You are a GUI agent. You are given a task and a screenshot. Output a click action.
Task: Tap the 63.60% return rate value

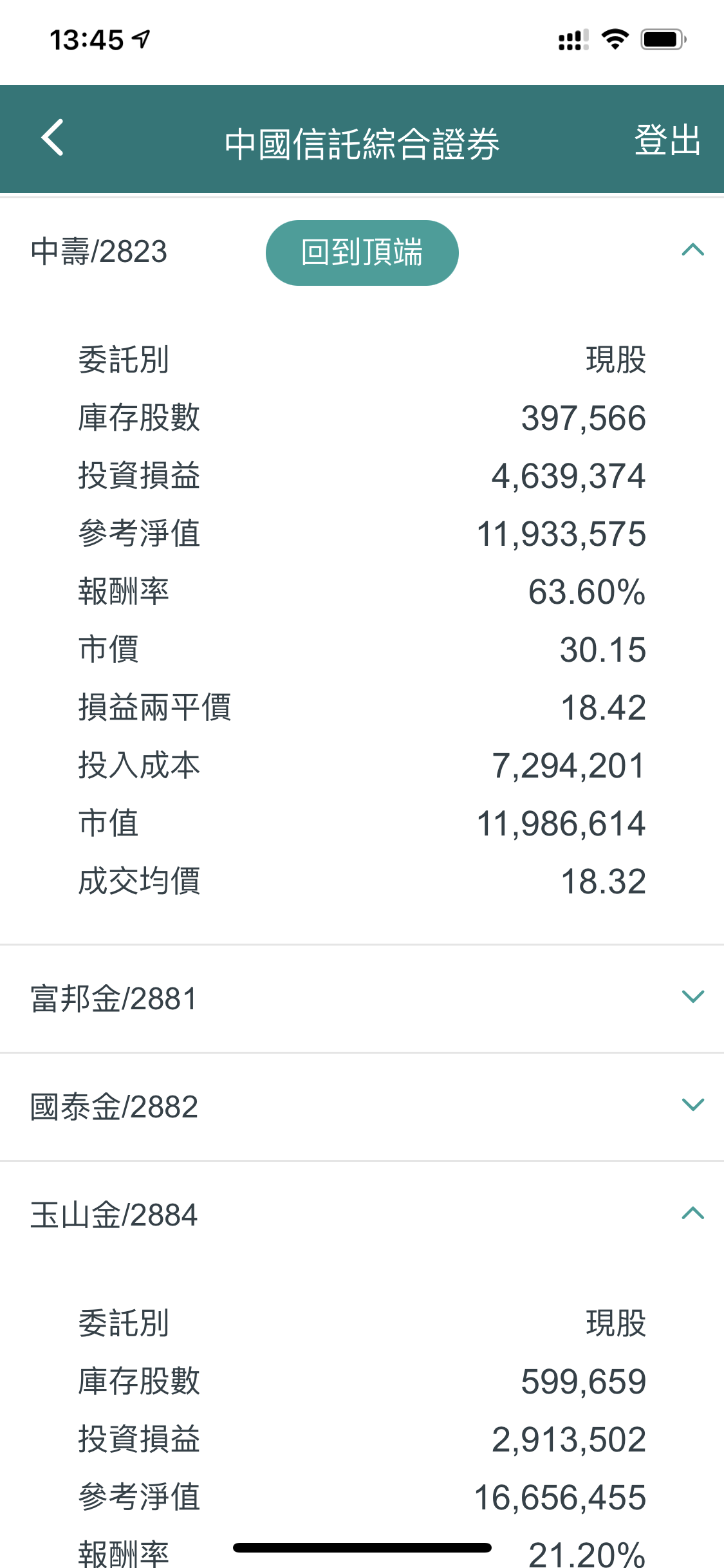(x=586, y=592)
